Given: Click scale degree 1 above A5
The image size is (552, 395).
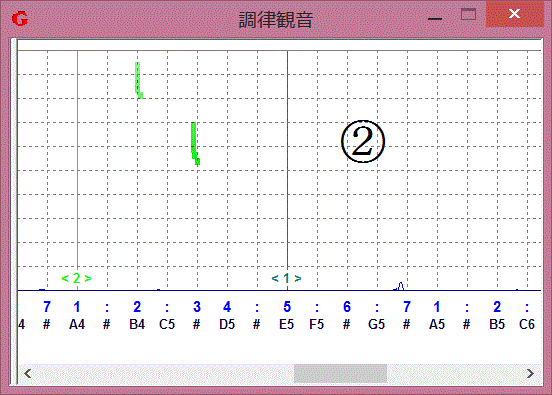Looking at the screenshot, I should [x=437, y=307].
